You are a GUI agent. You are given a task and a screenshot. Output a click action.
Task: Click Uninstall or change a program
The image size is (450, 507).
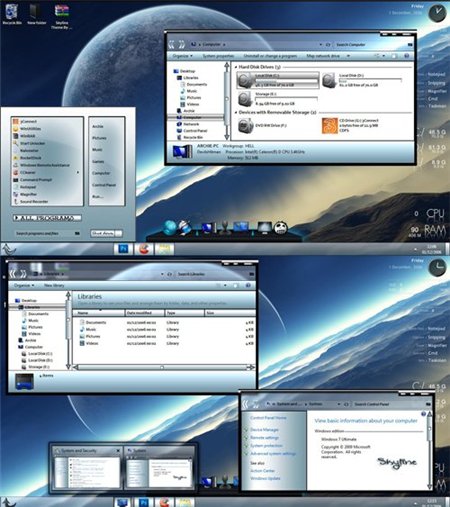coord(270,56)
